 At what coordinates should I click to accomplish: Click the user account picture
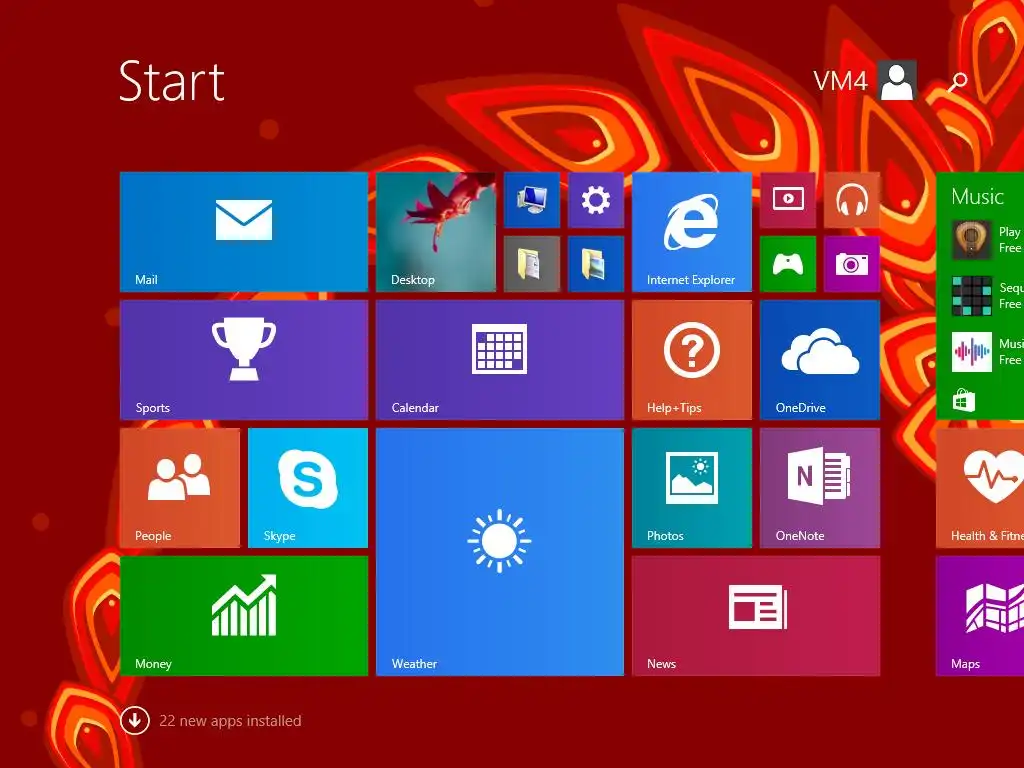tap(897, 81)
